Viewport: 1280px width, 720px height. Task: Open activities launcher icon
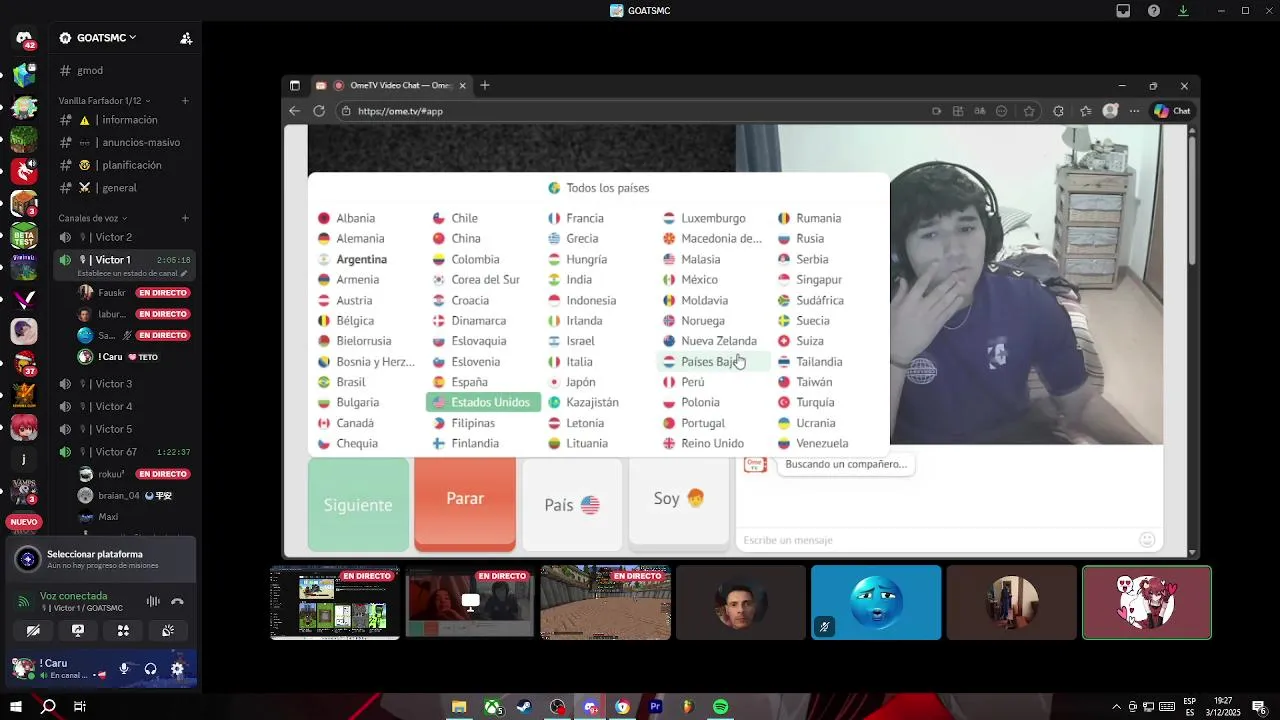(123, 631)
